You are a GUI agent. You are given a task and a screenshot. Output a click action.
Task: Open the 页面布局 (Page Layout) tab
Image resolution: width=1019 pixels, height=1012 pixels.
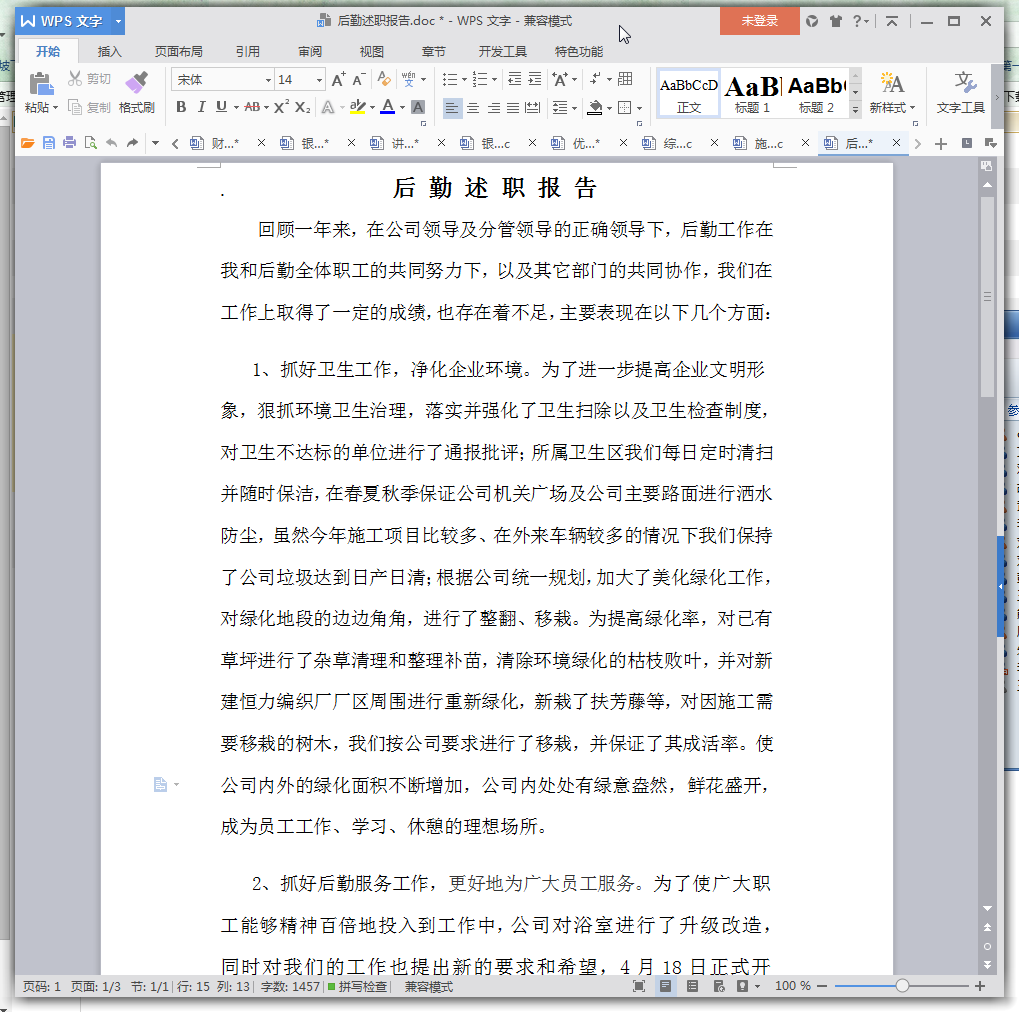(179, 51)
